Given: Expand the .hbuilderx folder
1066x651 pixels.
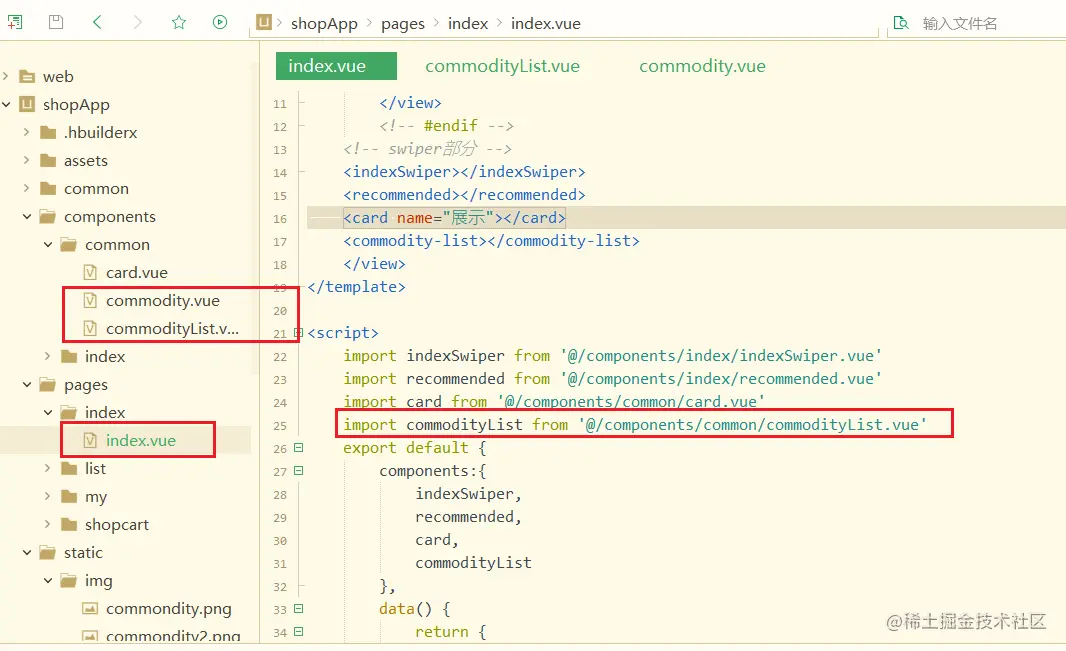Looking at the screenshot, I should (27, 132).
